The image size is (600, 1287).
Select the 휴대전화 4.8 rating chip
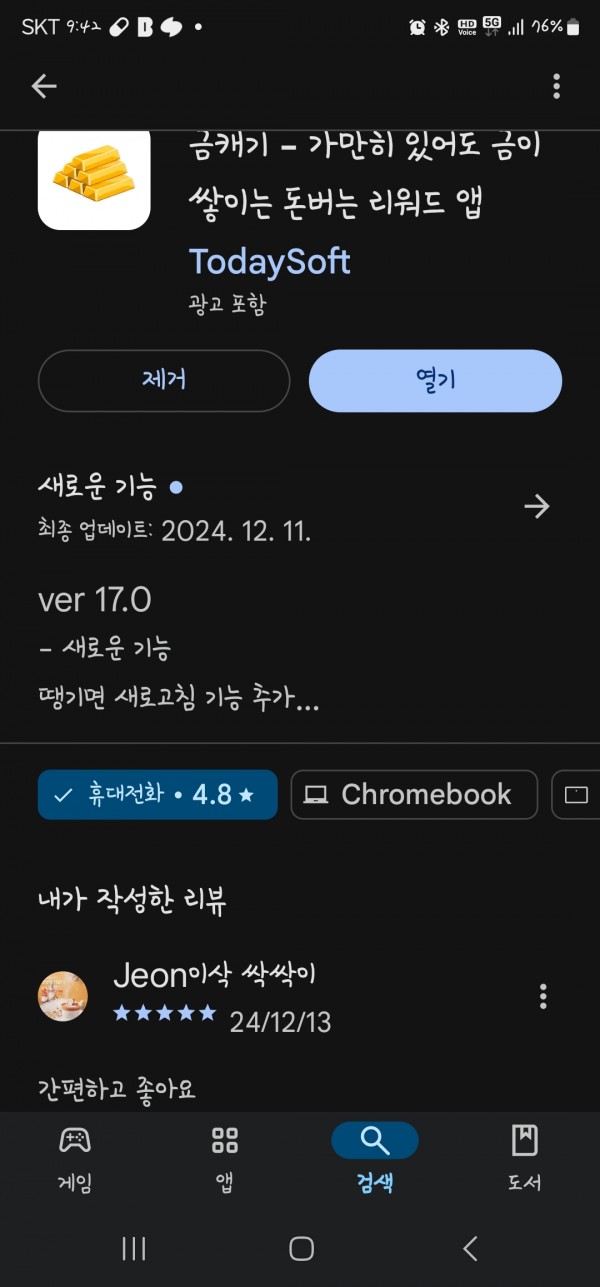point(157,795)
